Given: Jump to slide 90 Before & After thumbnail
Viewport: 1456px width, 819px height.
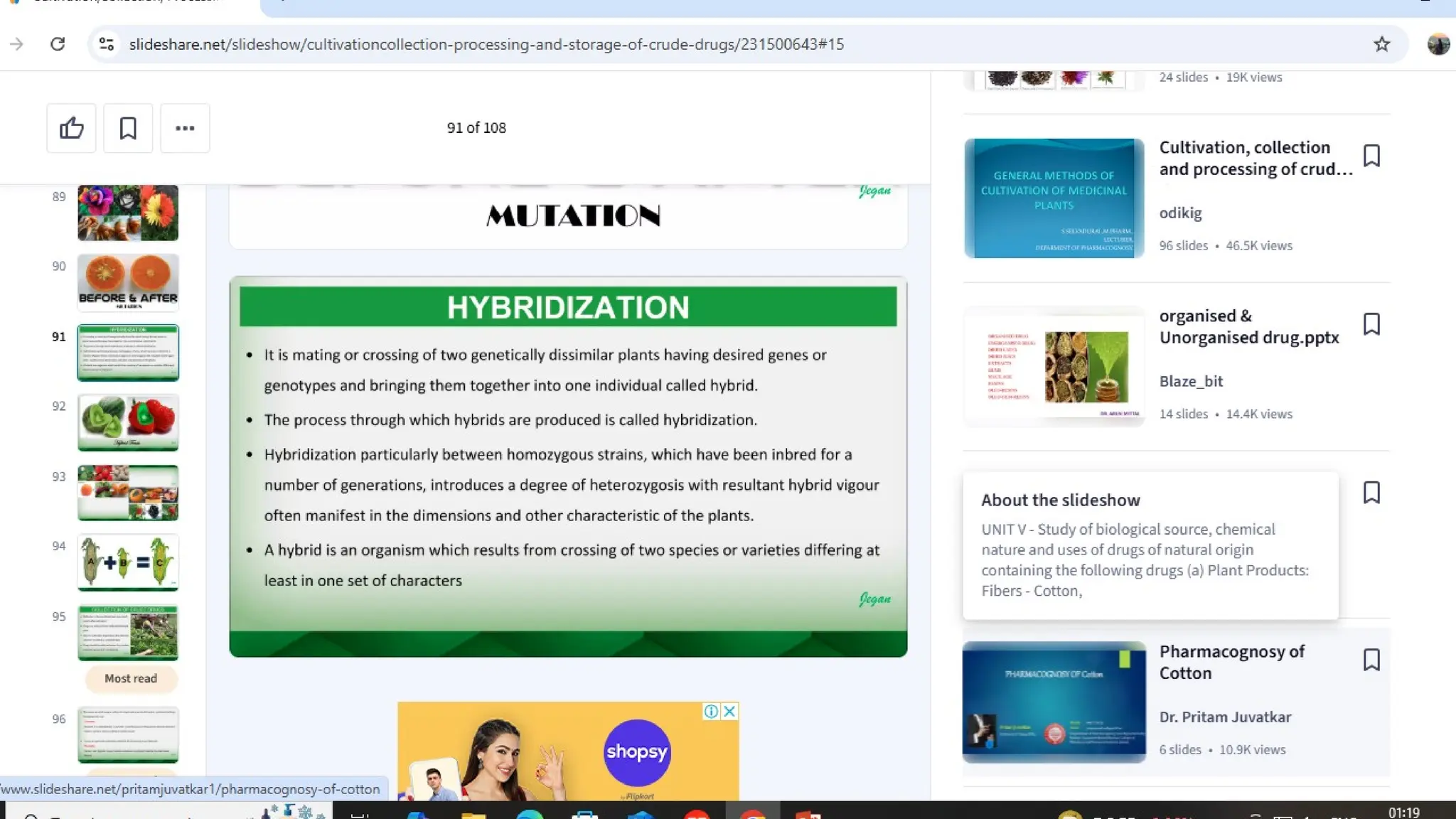Looking at the screenshot, I should coord(128,282).
